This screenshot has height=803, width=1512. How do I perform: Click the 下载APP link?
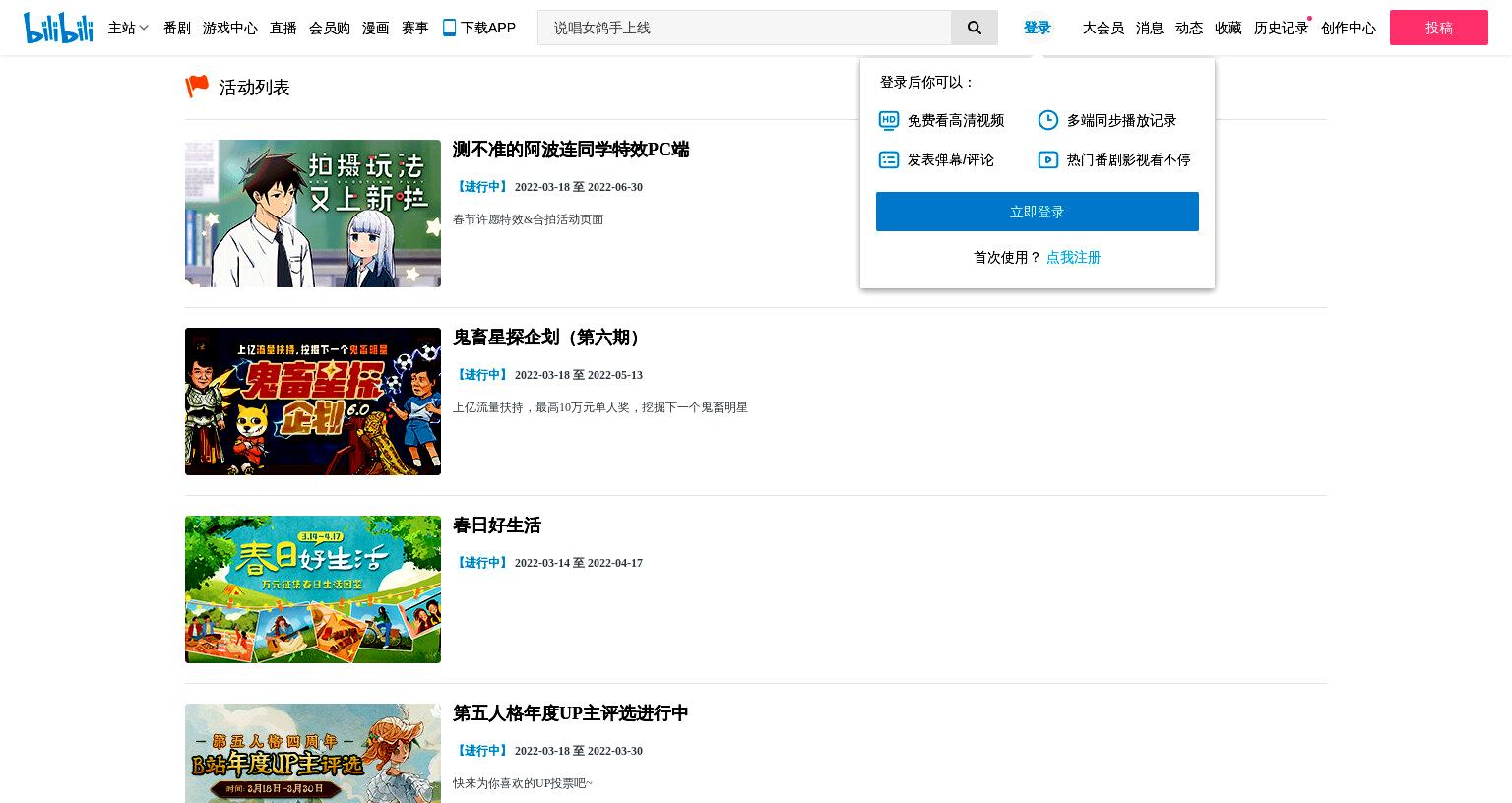click(479, 28)
